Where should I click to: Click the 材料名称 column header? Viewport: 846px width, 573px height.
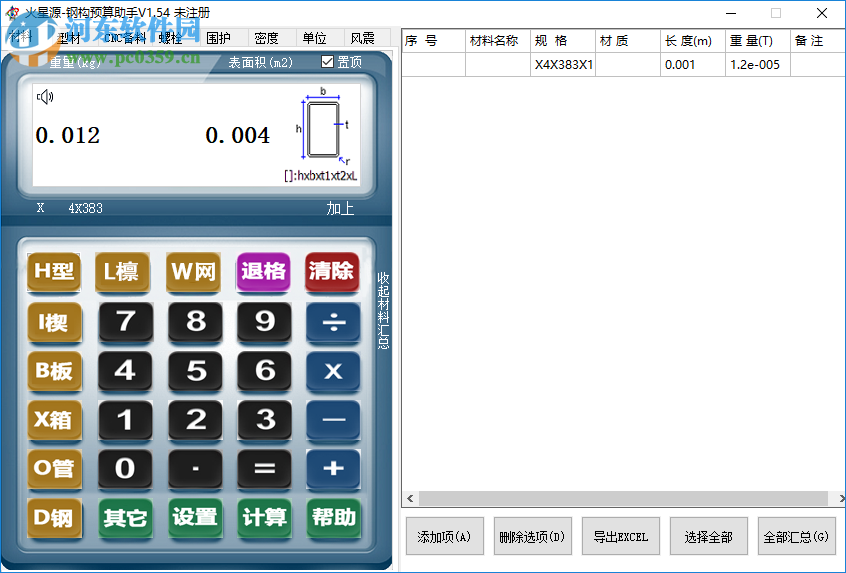coord(497,40)
